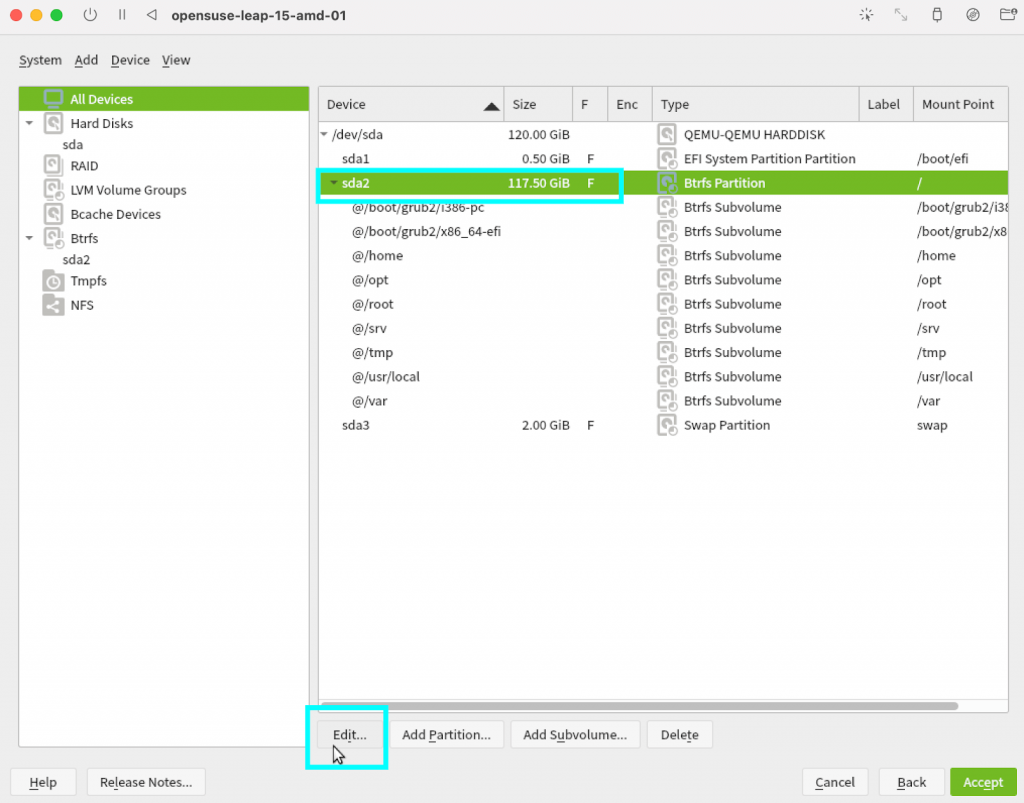Click the NFS share icon

[53, 305]
